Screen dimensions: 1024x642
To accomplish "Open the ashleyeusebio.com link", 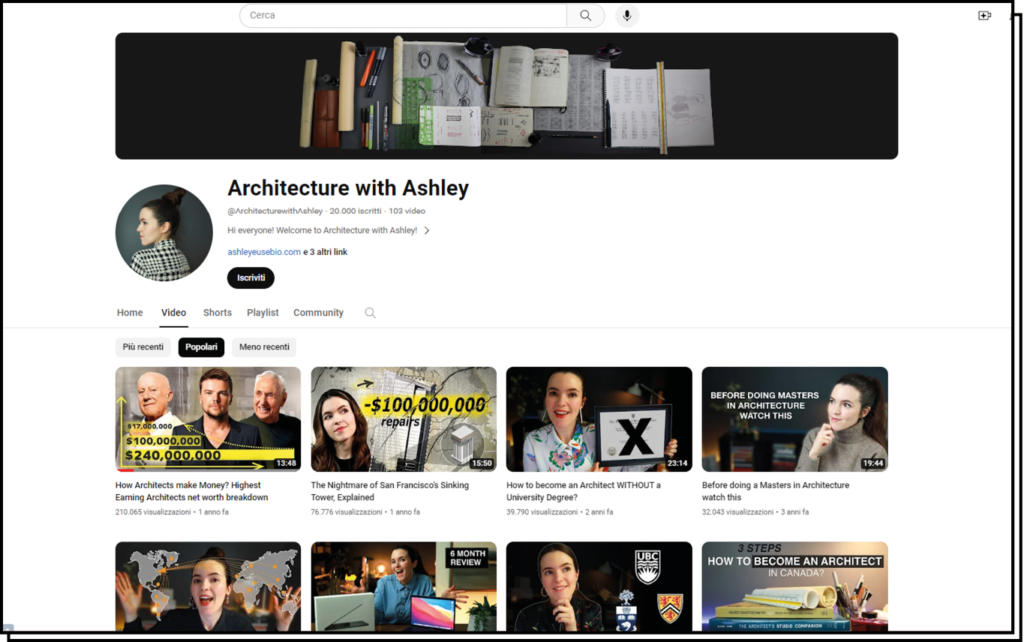I will coord(264,252).
